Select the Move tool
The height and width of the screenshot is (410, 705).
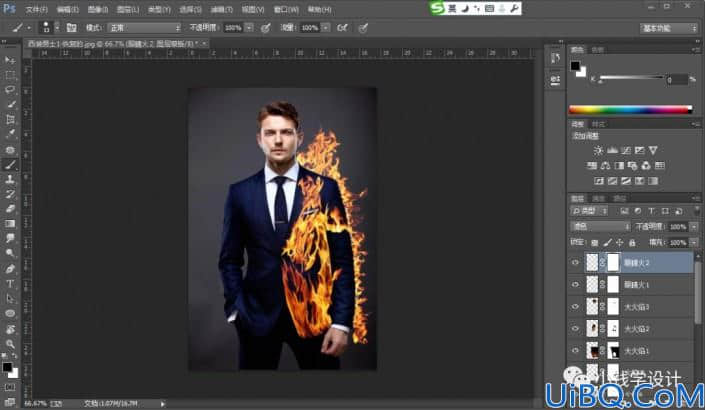pos(10,60)
